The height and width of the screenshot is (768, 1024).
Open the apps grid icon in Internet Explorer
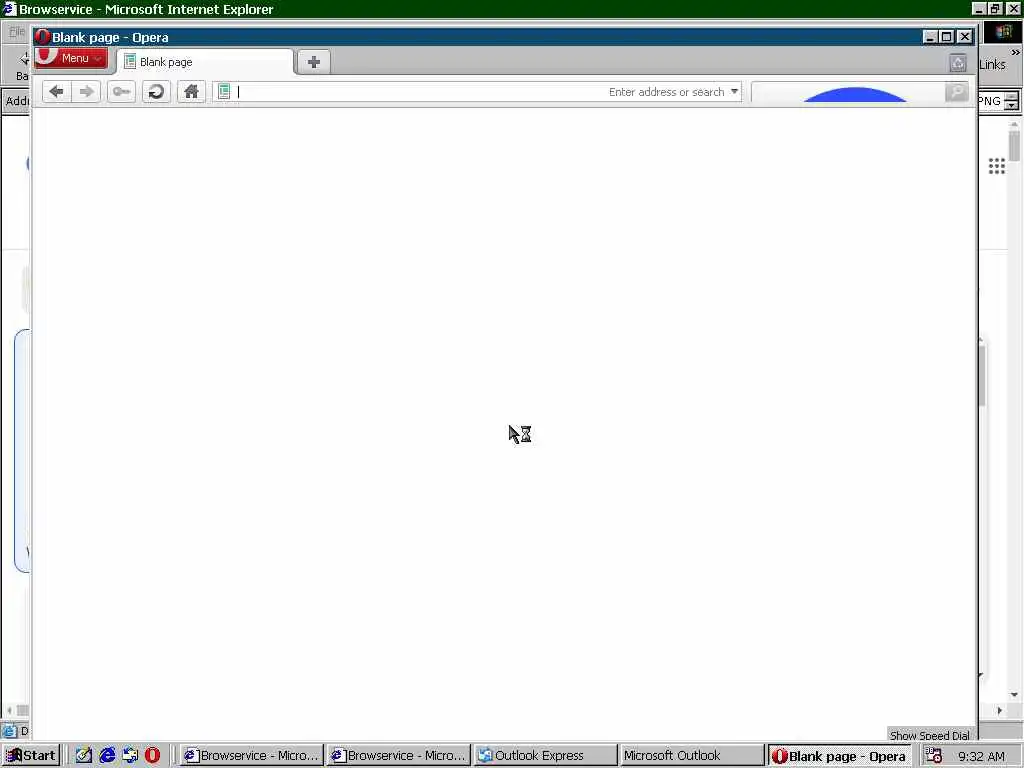[x=997, y=166]
